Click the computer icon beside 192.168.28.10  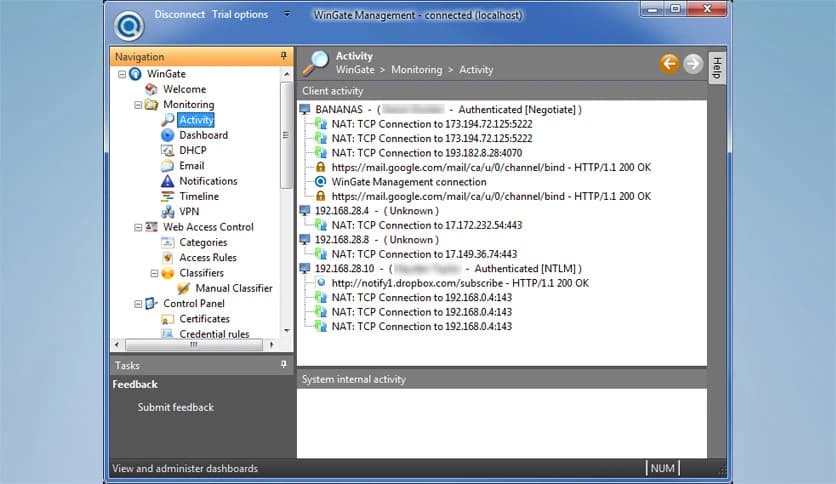(x=305, y=268)
